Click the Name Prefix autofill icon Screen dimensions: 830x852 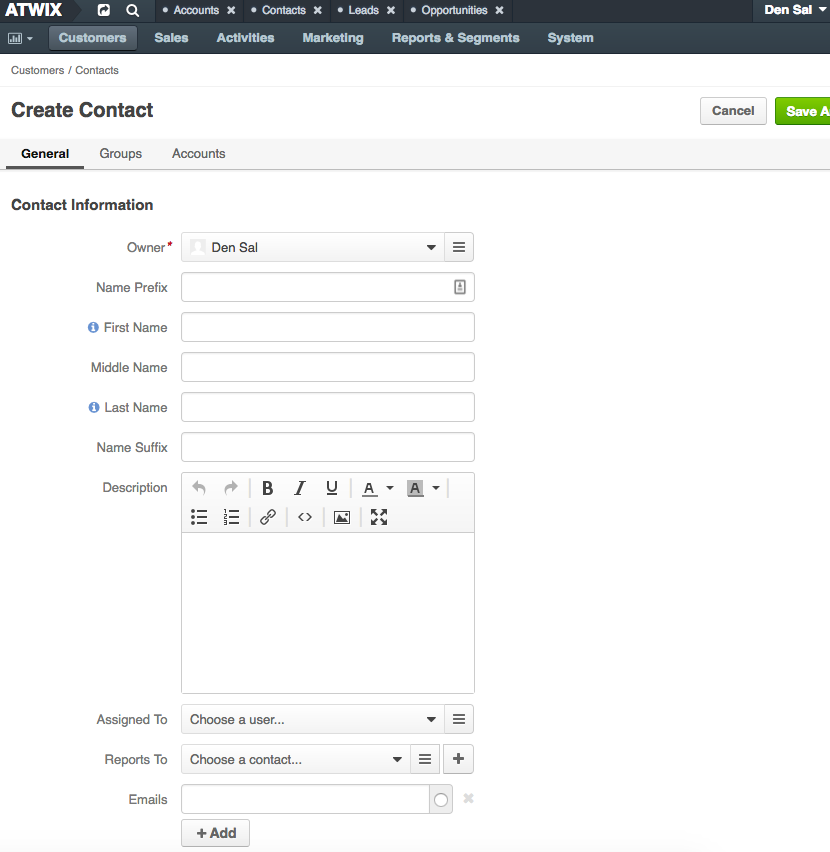coord(460,287)
